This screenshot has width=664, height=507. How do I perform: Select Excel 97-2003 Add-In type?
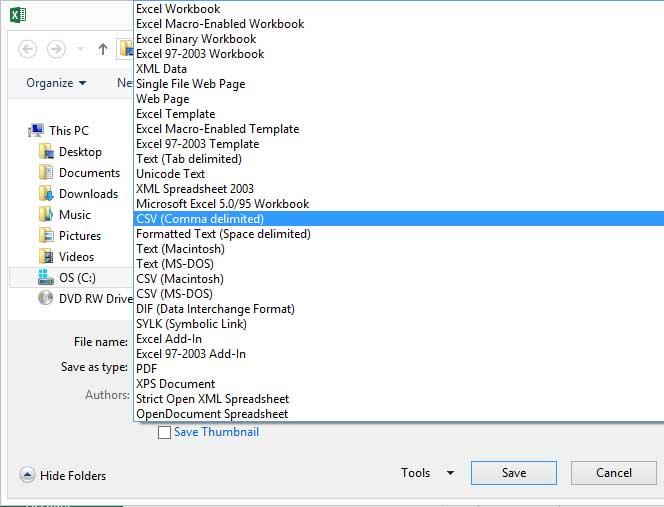point(398,354)
